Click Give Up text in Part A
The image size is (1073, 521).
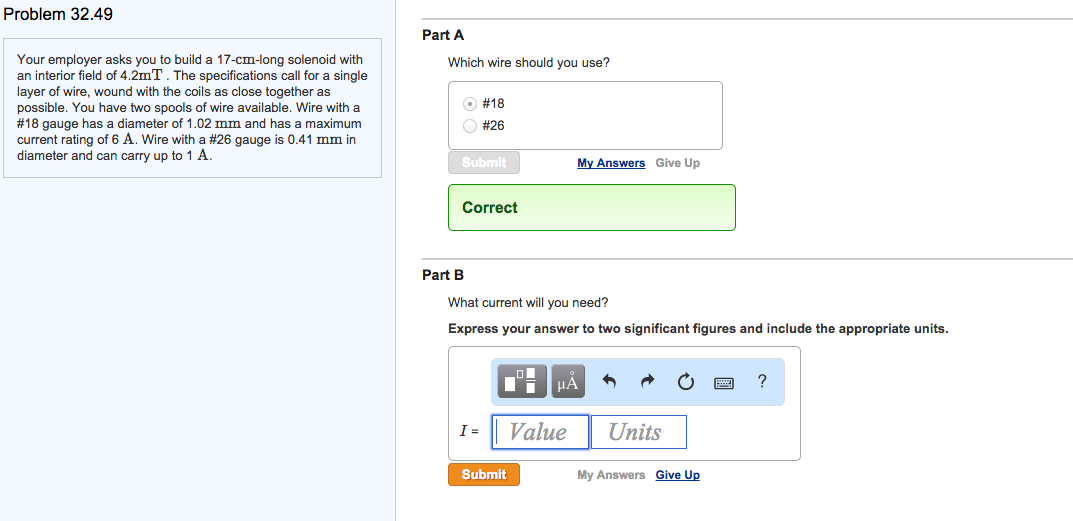click(x=677, y=163)
